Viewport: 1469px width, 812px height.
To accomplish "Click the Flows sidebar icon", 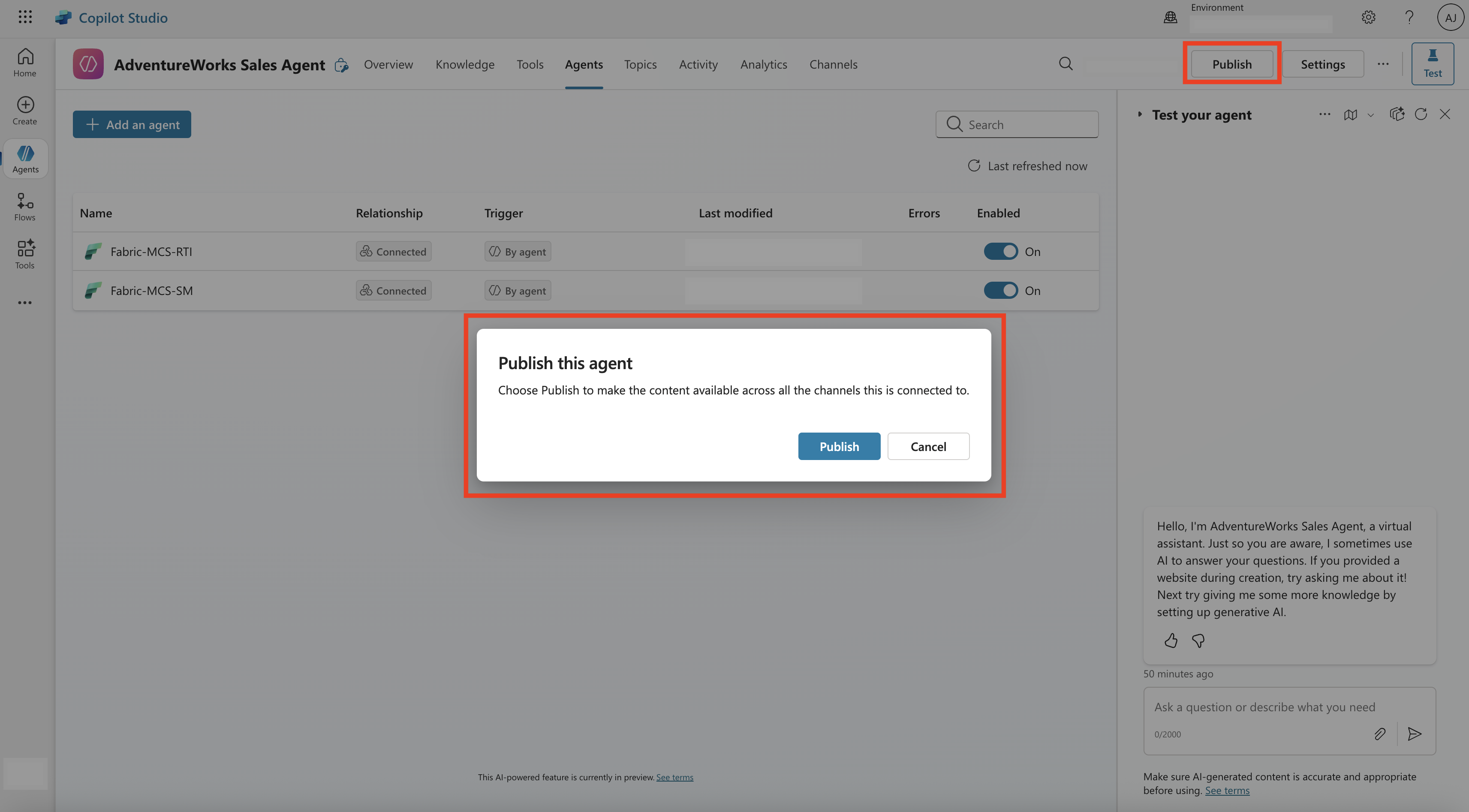I will pos(25,206).
